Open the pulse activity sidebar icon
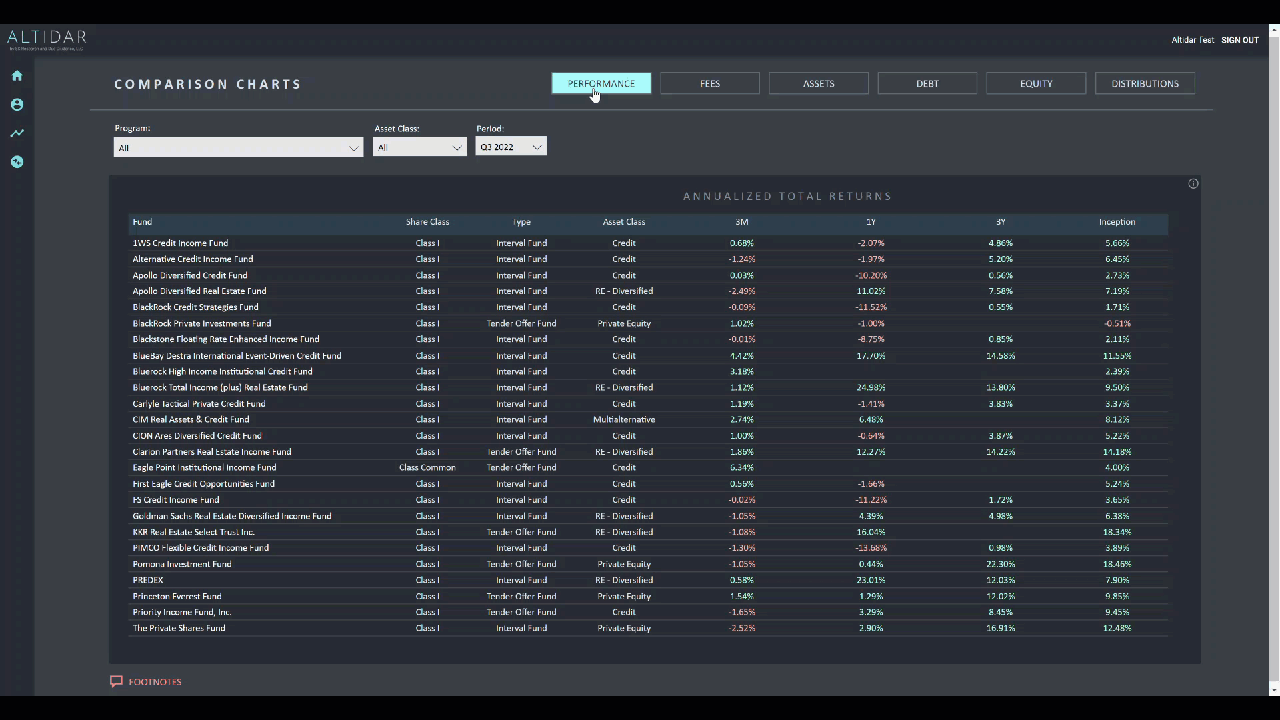This screenshot has width=1280, height=720. 17,162
